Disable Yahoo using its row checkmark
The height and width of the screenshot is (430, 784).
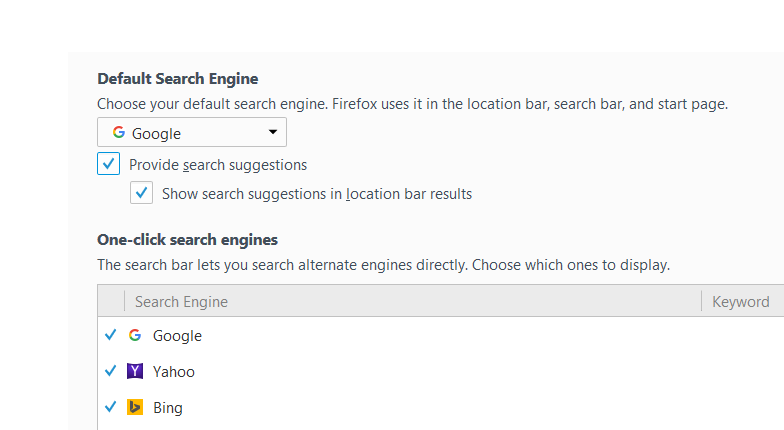tap(111, 372)
